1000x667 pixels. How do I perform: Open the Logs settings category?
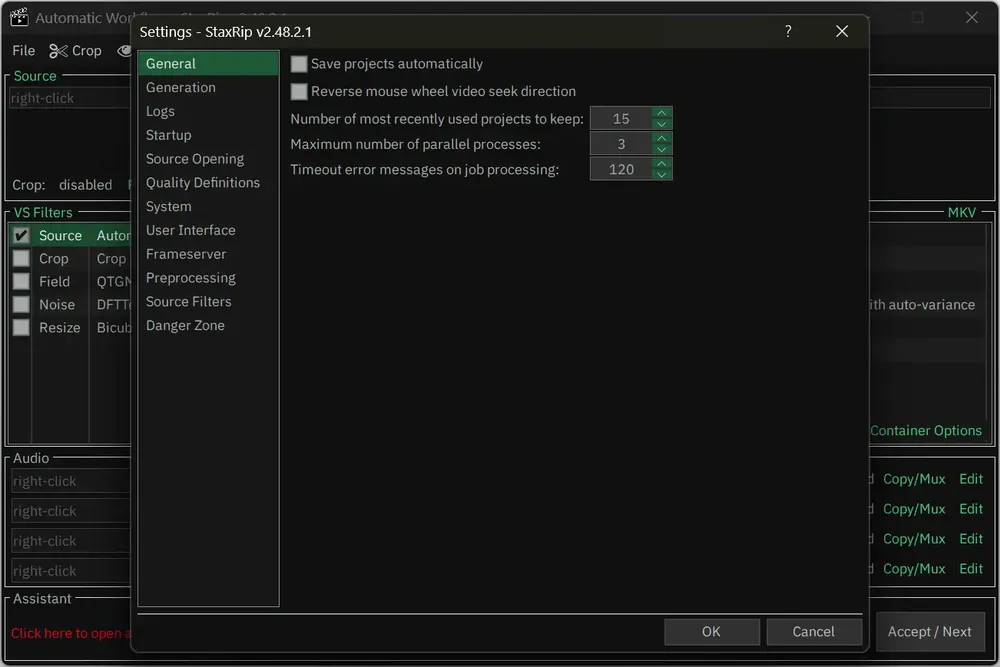click(x=209, y=111)
